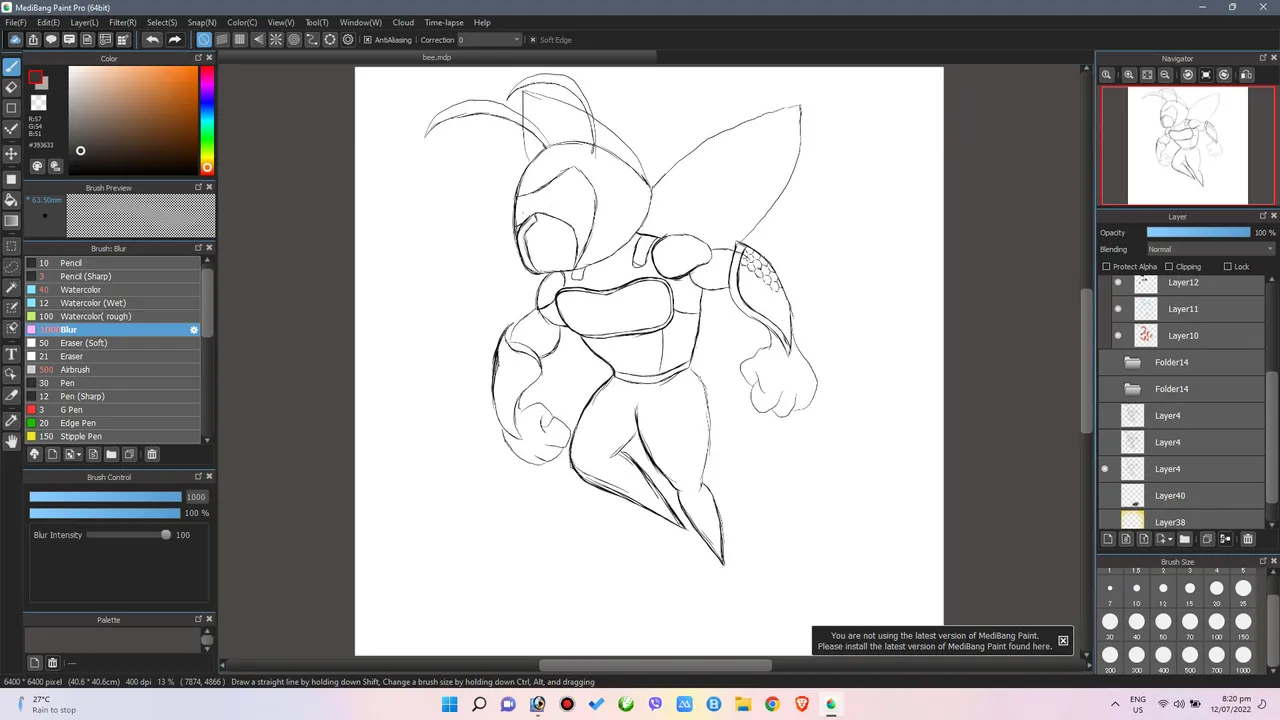The height and width of the screenshot is (720, 1280).
Task: Duplicate the selected layer
Action: point(1207,539)
